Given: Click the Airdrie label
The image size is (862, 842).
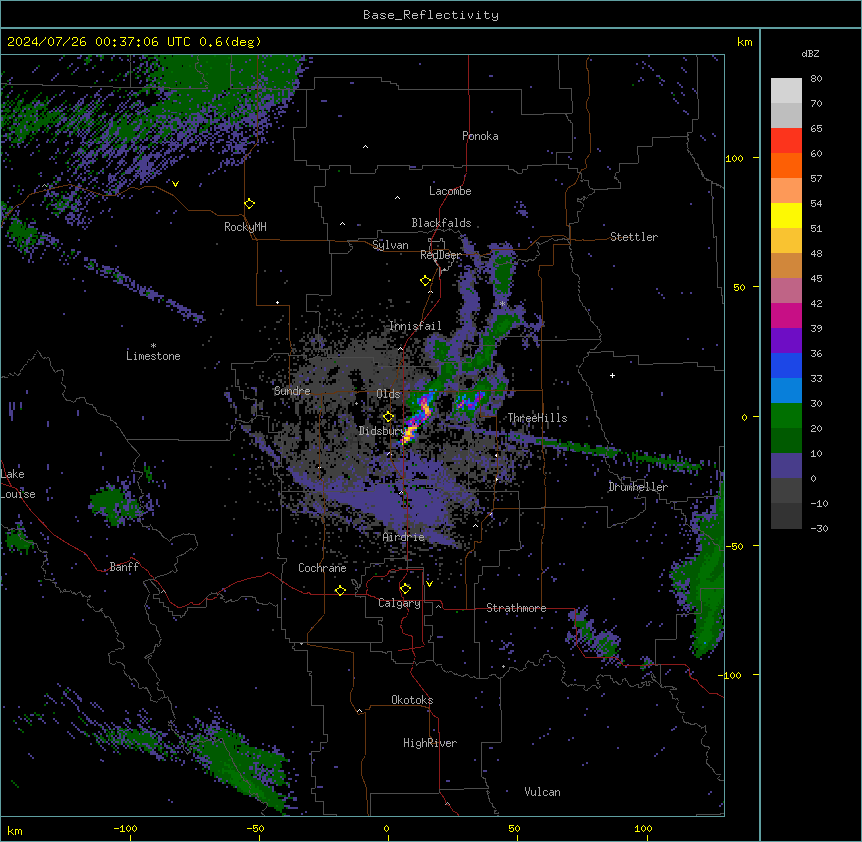Looking at the screenshot, I should pyautogui.click(x=404, y=537).
